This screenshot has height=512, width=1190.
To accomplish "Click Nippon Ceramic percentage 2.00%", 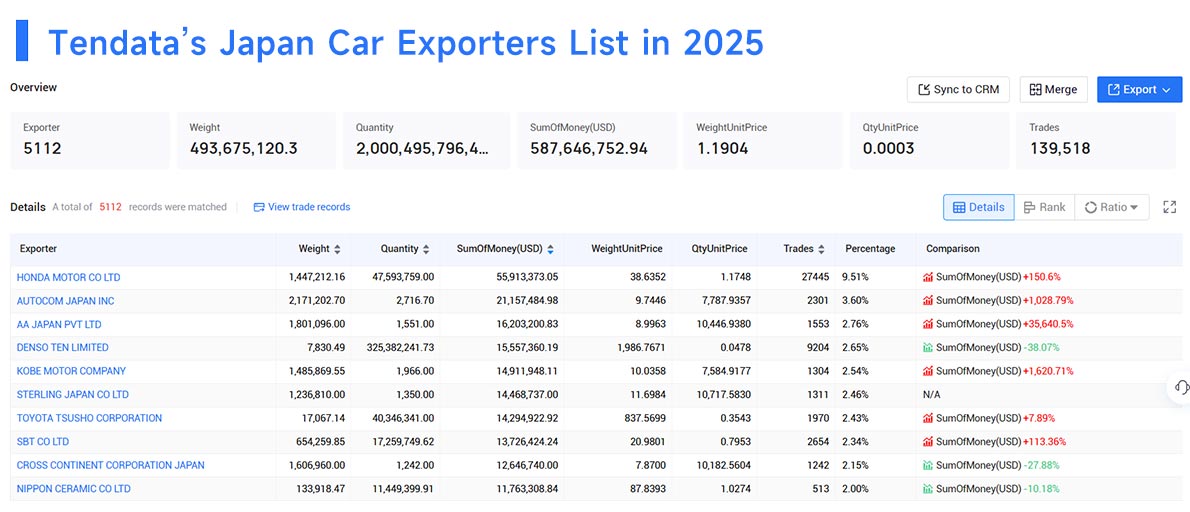I will (x=855, y=488).
